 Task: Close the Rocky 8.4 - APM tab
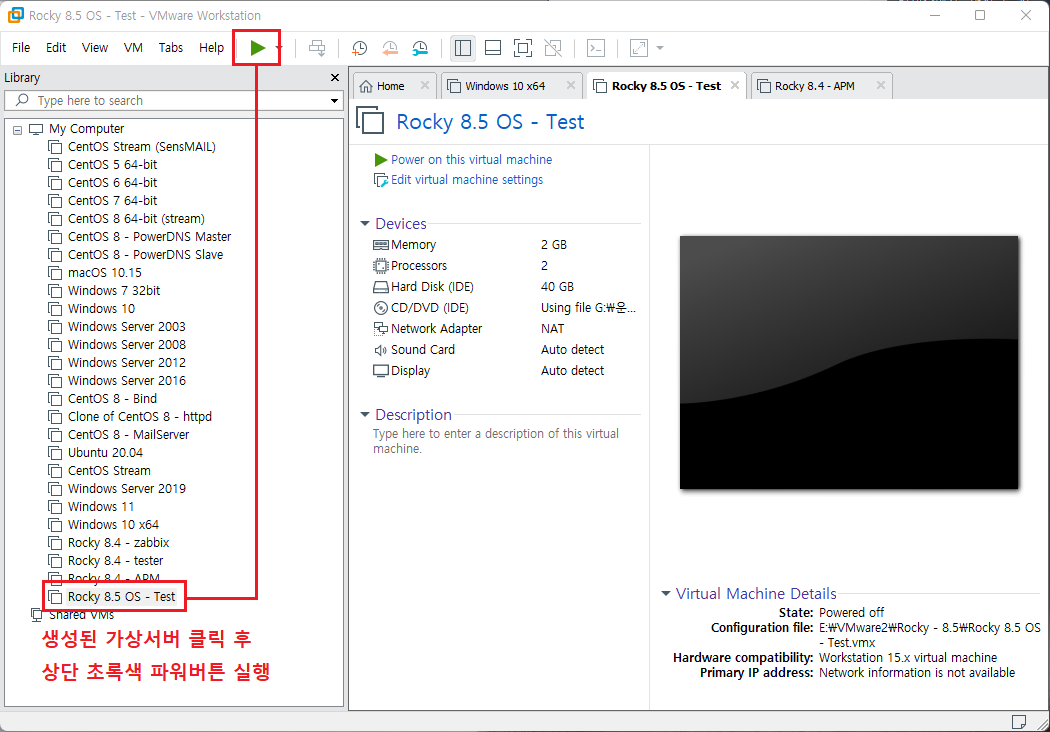(x=881, y=85)
